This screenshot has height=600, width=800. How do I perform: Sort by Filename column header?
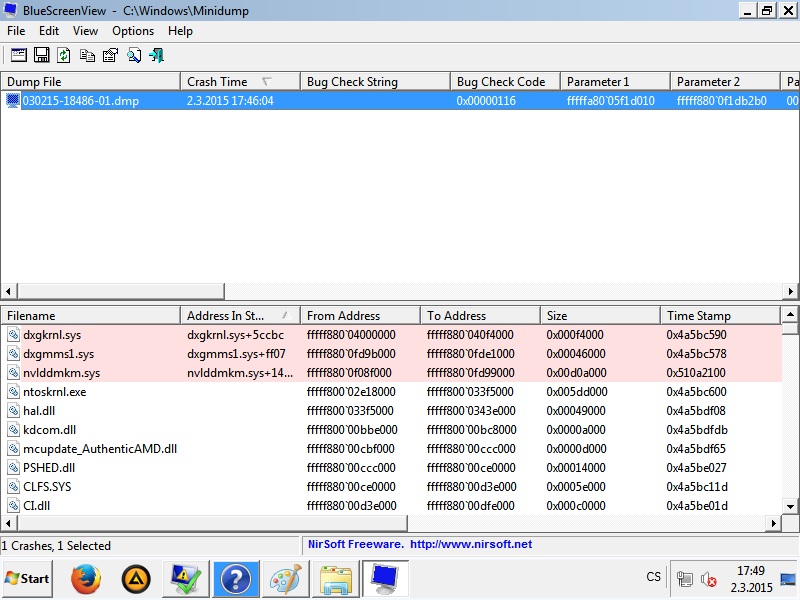90,315
